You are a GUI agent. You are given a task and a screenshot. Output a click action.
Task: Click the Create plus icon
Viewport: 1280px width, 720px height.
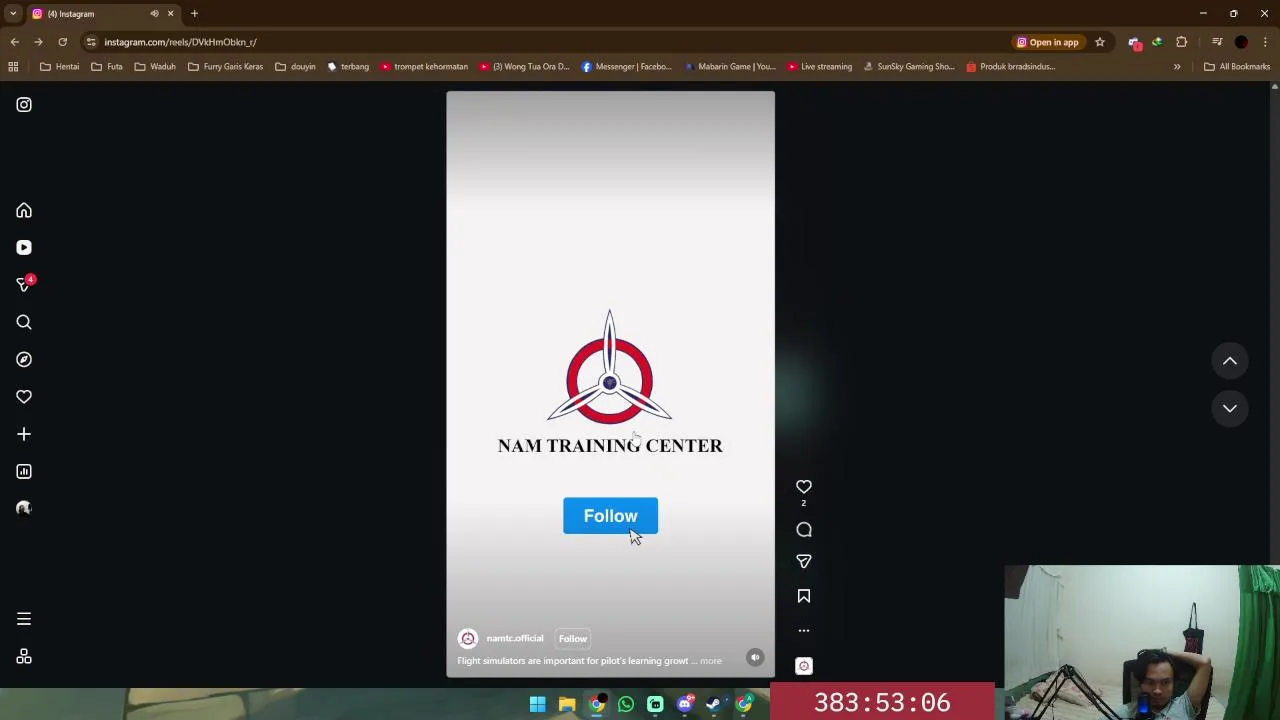[24, 434]
